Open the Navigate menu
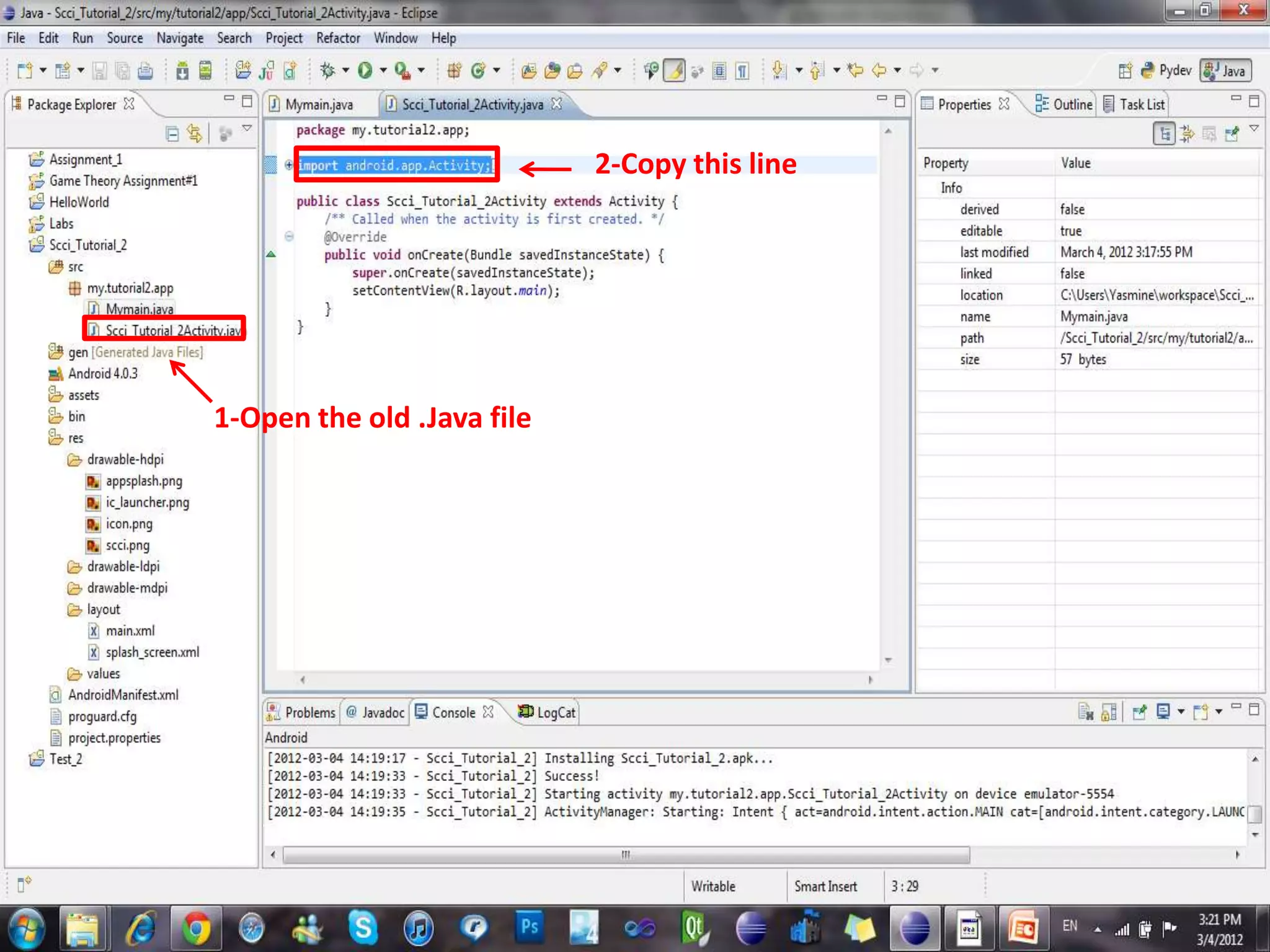 [x=180, y=38]
